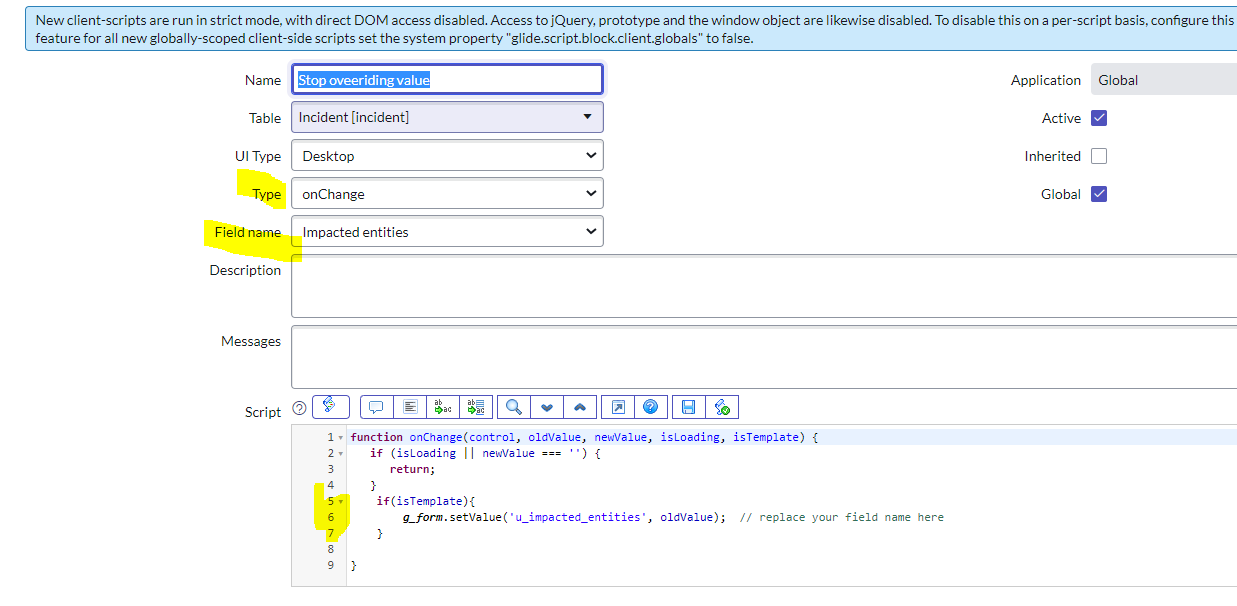Toggle comment on selected code
Image resolution: width=1237 pixels, height=606 pixels.
pyautogui.click(x=377, y=407)
